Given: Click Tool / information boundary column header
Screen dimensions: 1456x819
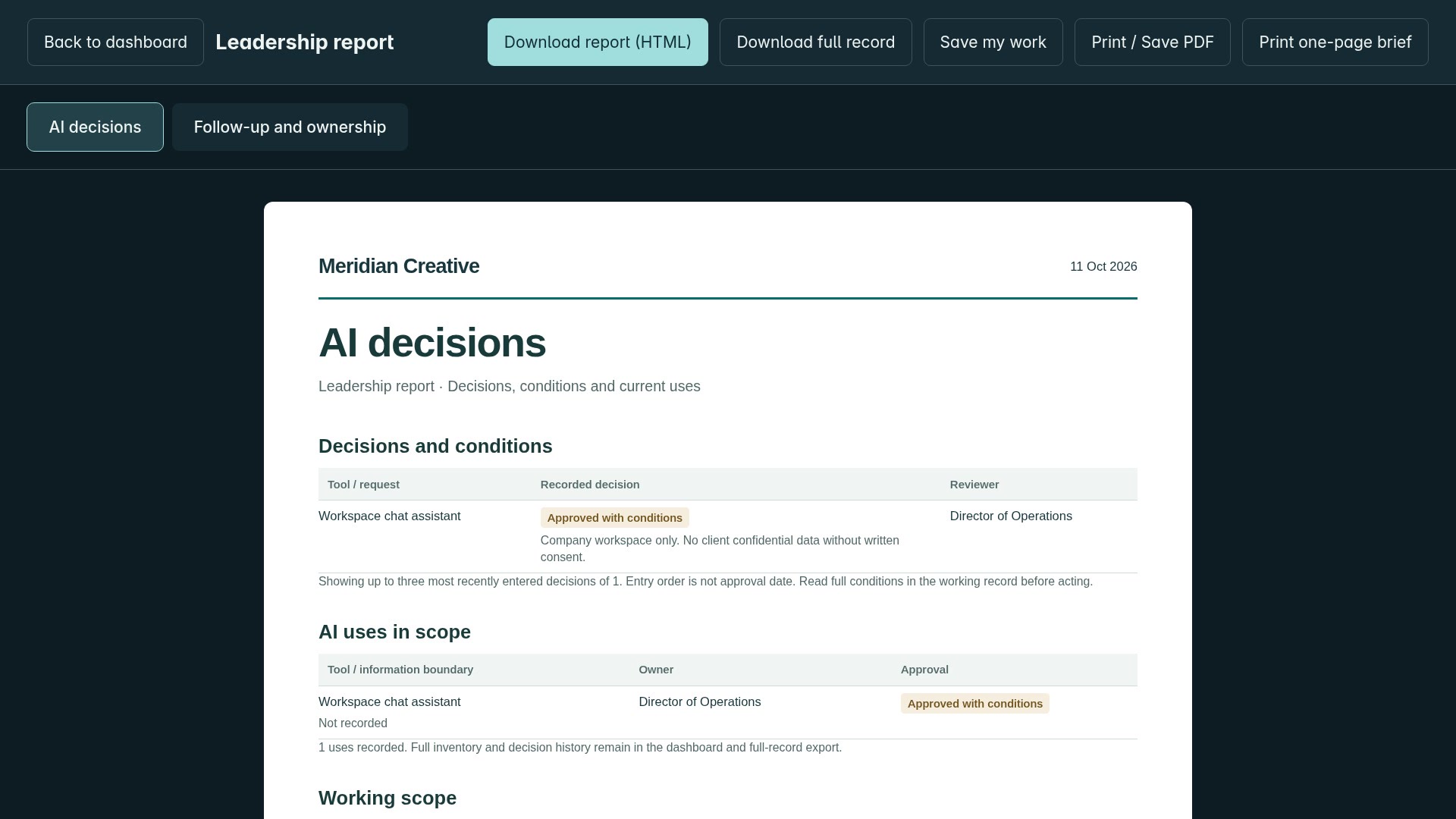Looking at the screenshot, I should point(400,670).
